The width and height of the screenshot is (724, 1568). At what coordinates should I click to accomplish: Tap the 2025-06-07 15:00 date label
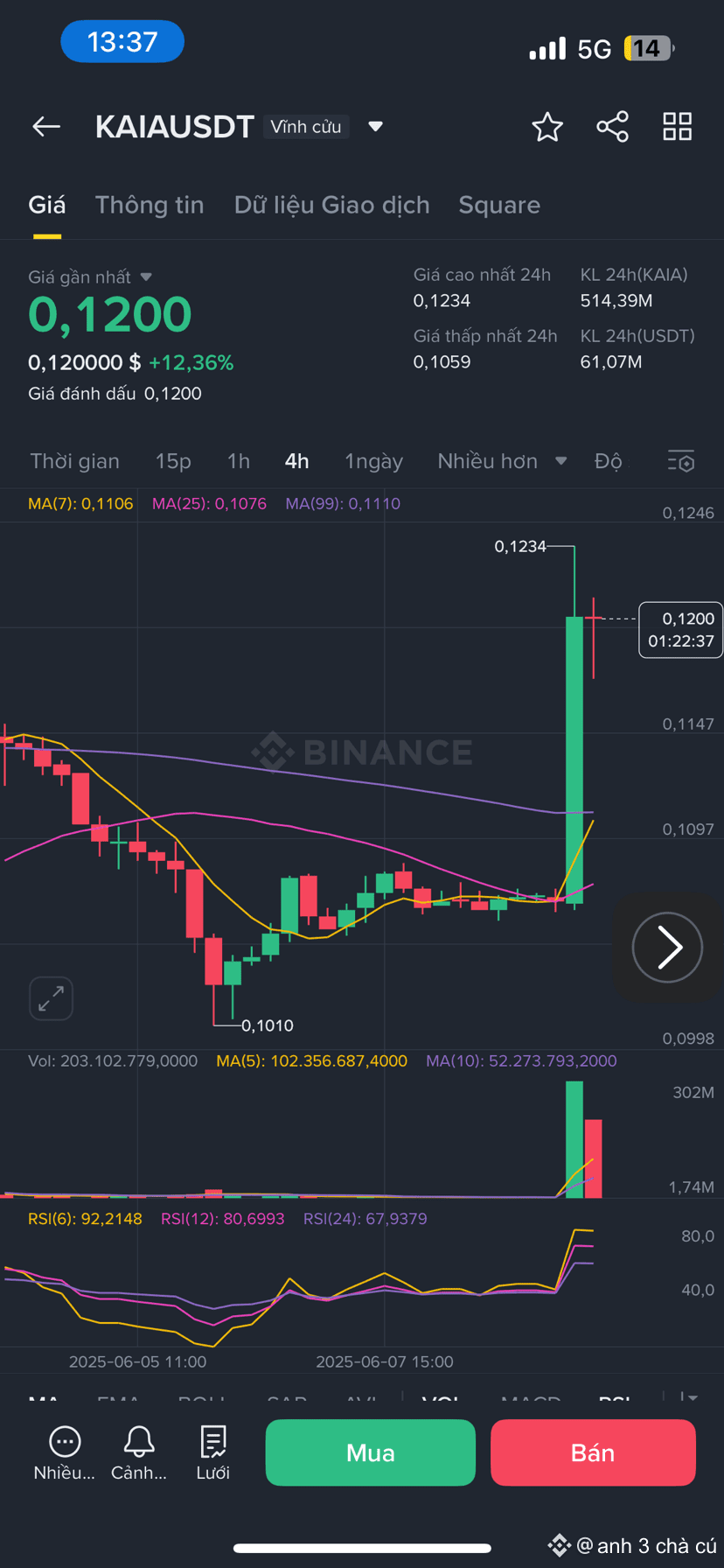(x=385, y=1361)
